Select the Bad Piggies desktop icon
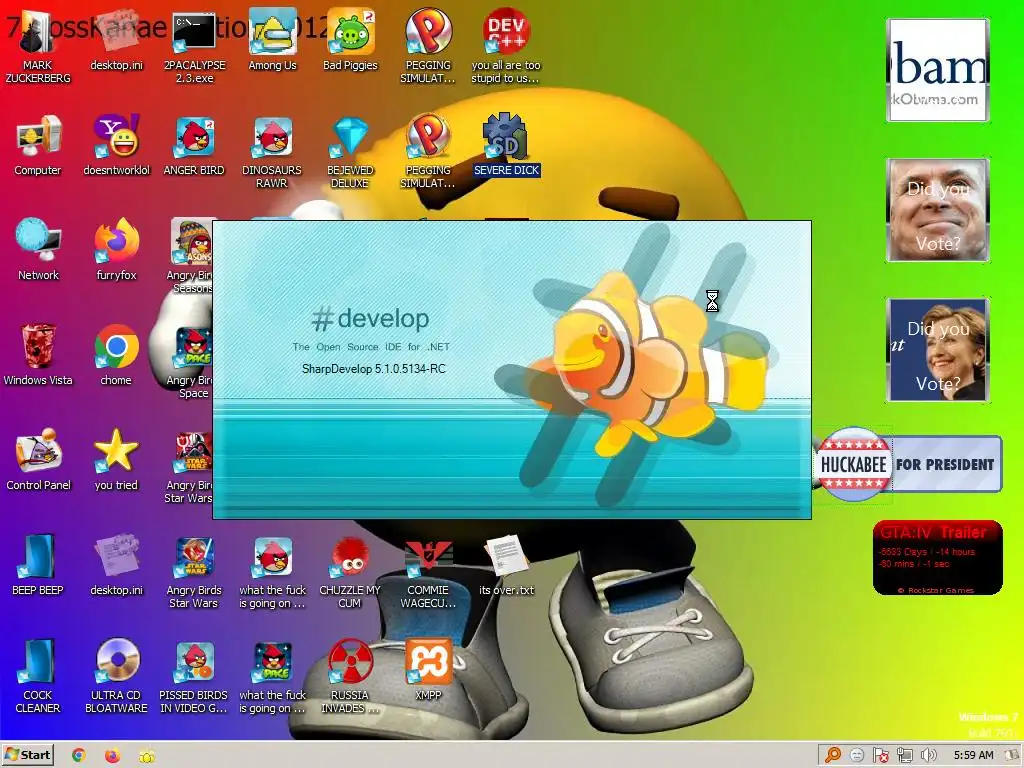Viewport: 1024px width, 768px height. (351, 40)
